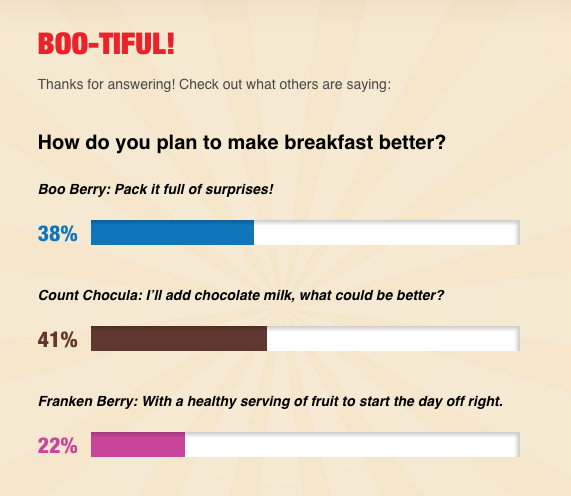
Task: Select the Count Chocula answer text
Action: (241, 295)
